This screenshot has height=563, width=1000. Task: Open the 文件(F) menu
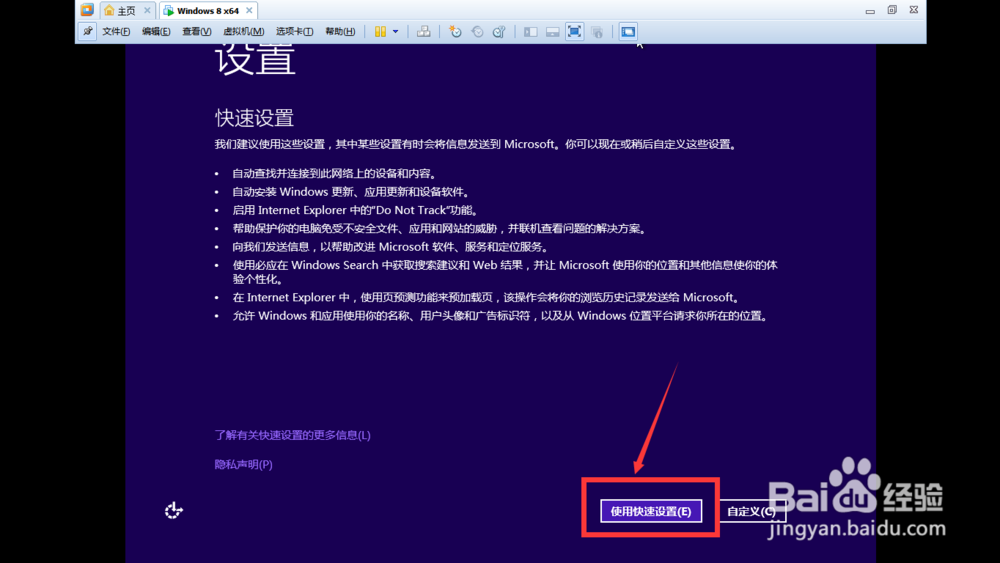(x=116, y=31)
